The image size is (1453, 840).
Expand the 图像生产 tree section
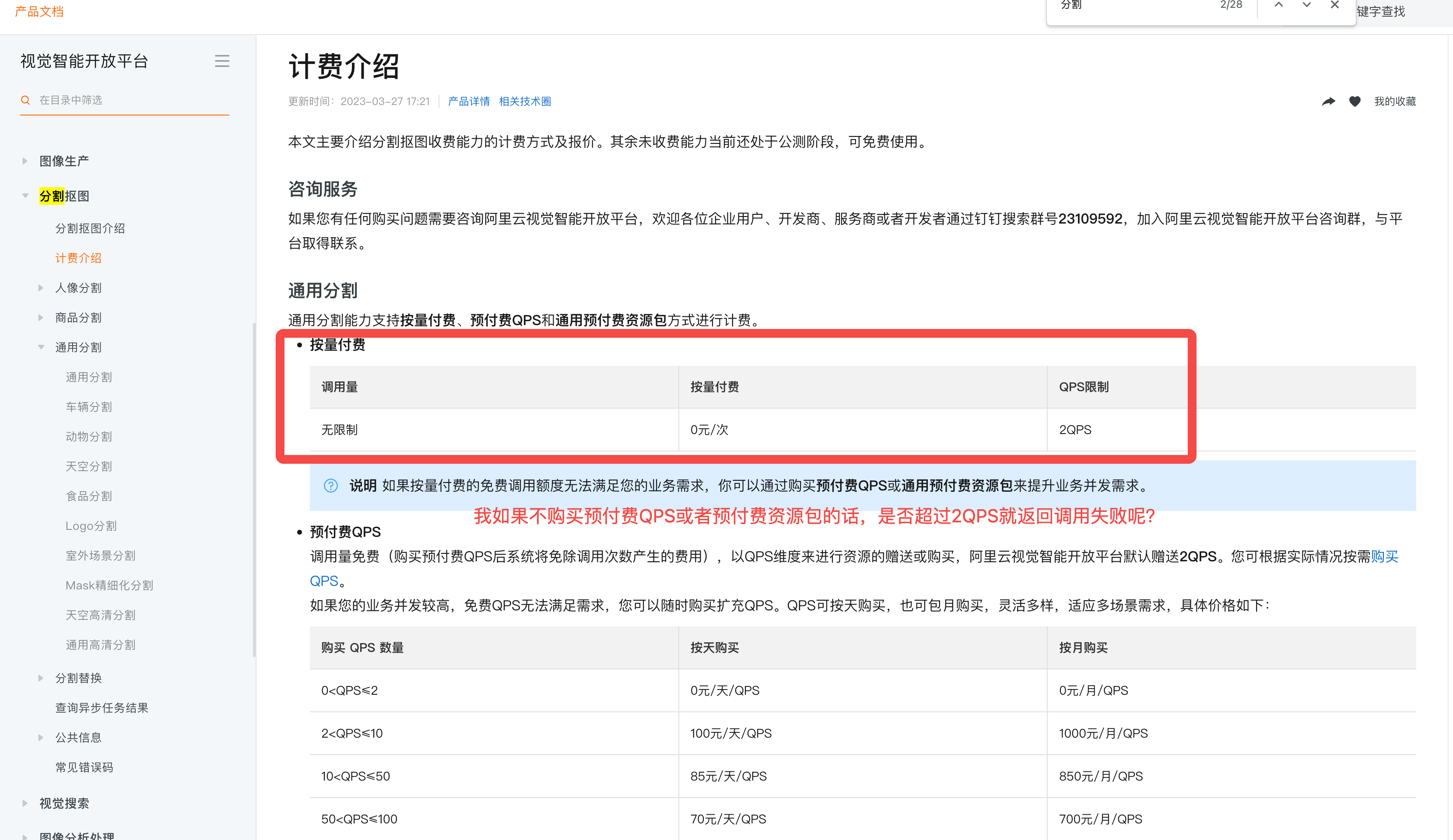pyautogui.click(x=25, y=161)
